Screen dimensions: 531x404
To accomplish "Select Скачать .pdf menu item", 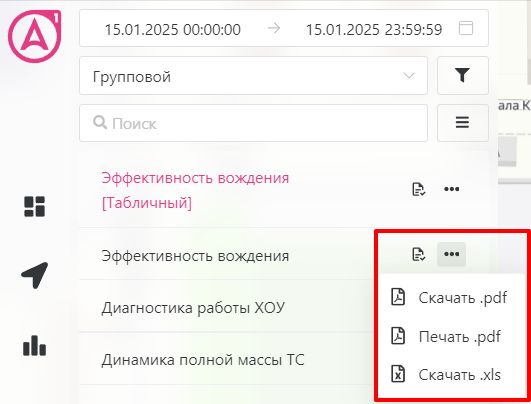I will click(449, 298).
